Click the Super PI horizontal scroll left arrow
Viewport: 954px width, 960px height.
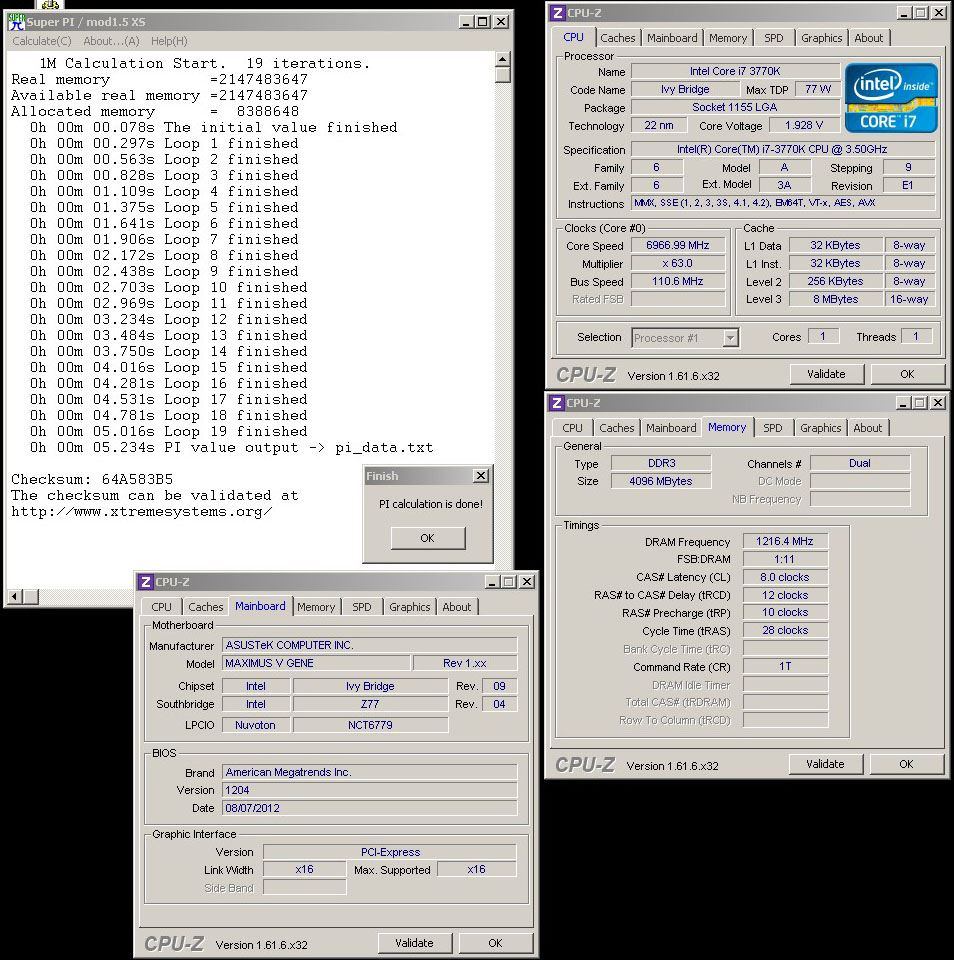click(x=16, y=596)
